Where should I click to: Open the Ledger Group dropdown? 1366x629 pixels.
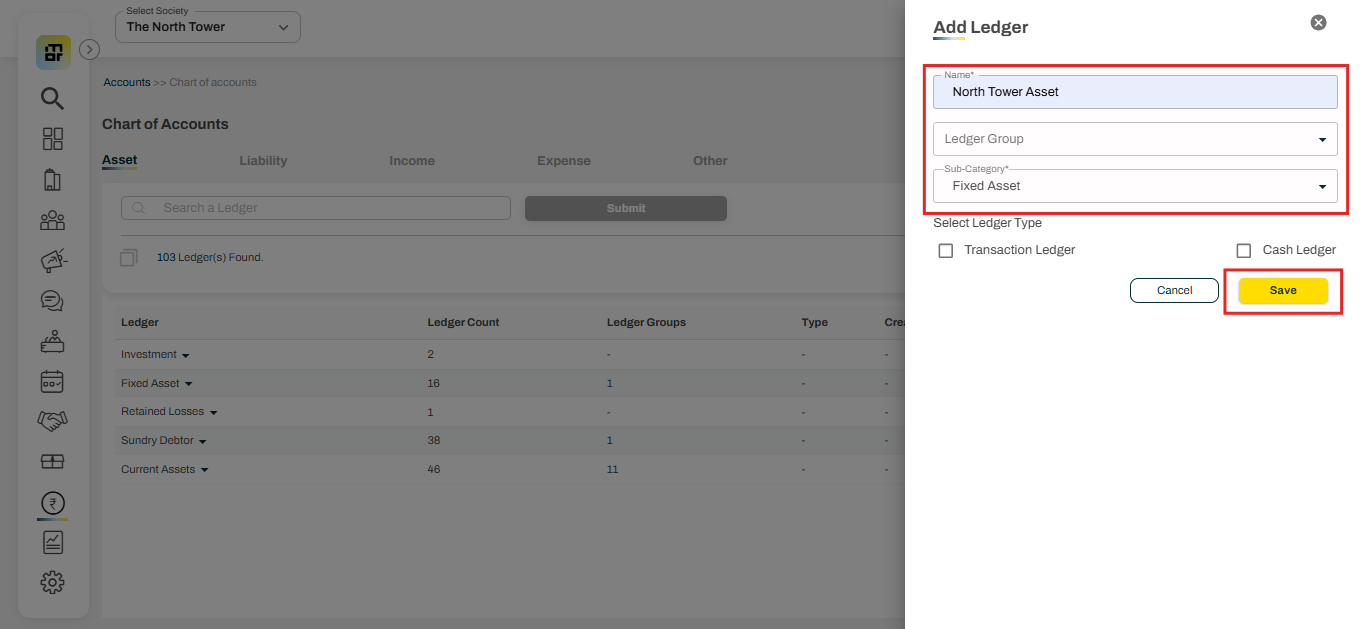(1135, 139)
